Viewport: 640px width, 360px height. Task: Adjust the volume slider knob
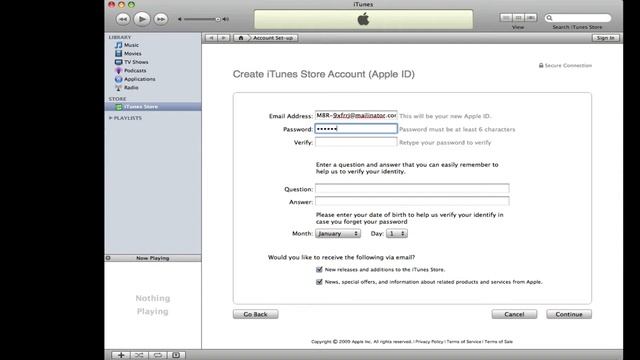pyautogui.click(x=218, y=19)
